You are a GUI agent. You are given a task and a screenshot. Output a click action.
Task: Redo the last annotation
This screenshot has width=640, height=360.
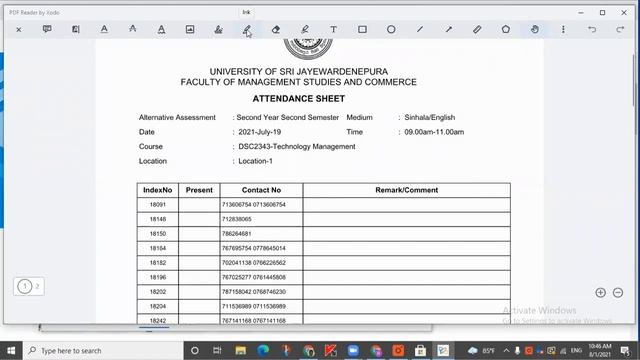620,29
